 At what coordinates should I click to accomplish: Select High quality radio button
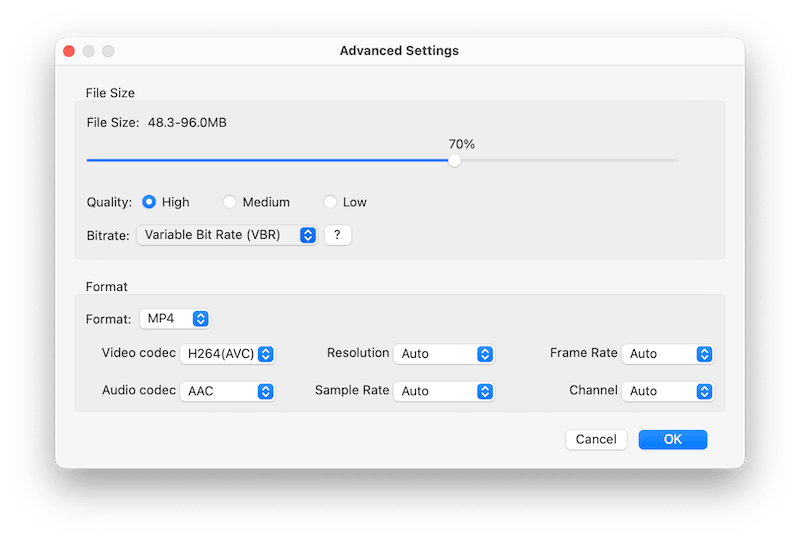coord(149,202)
